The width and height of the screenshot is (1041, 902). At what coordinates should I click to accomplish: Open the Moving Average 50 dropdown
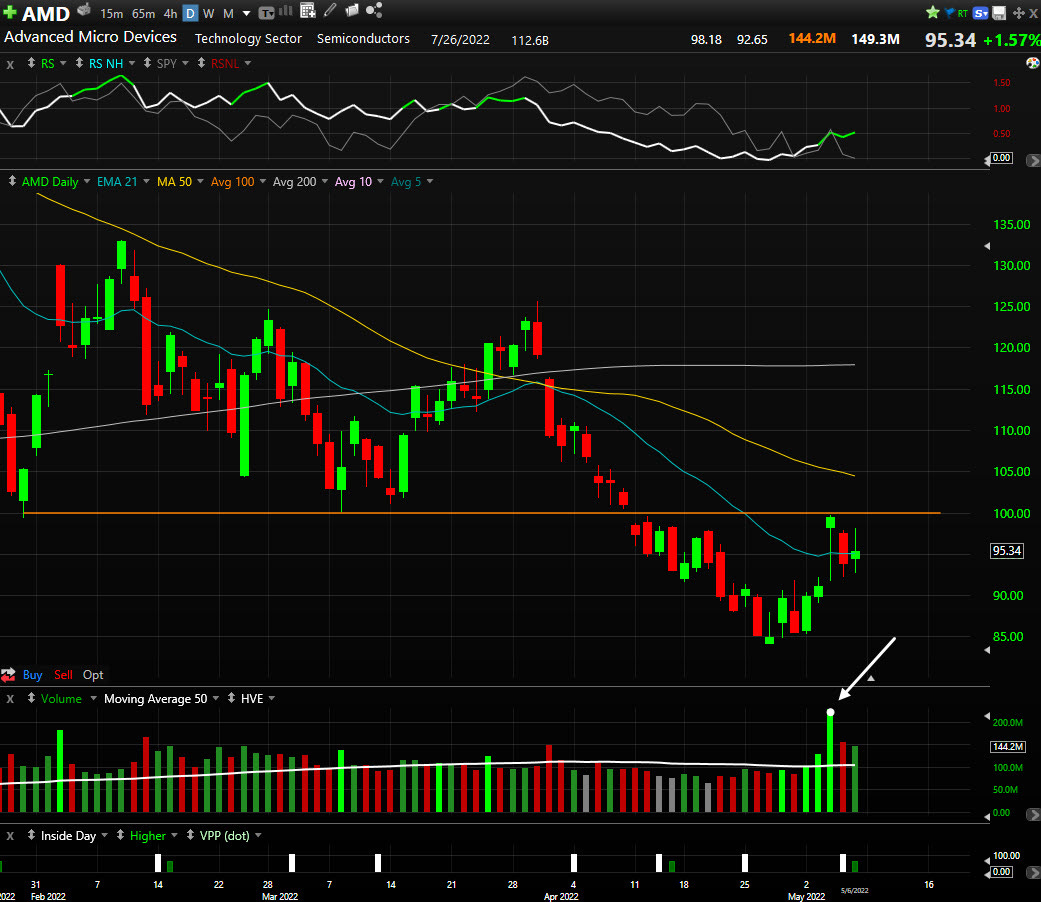pos(216,698)
